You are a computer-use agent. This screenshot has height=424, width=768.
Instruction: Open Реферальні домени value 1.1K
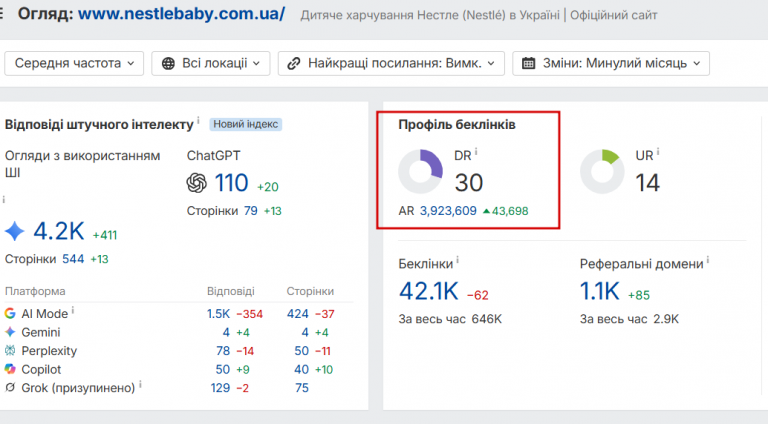coord(600,291)
